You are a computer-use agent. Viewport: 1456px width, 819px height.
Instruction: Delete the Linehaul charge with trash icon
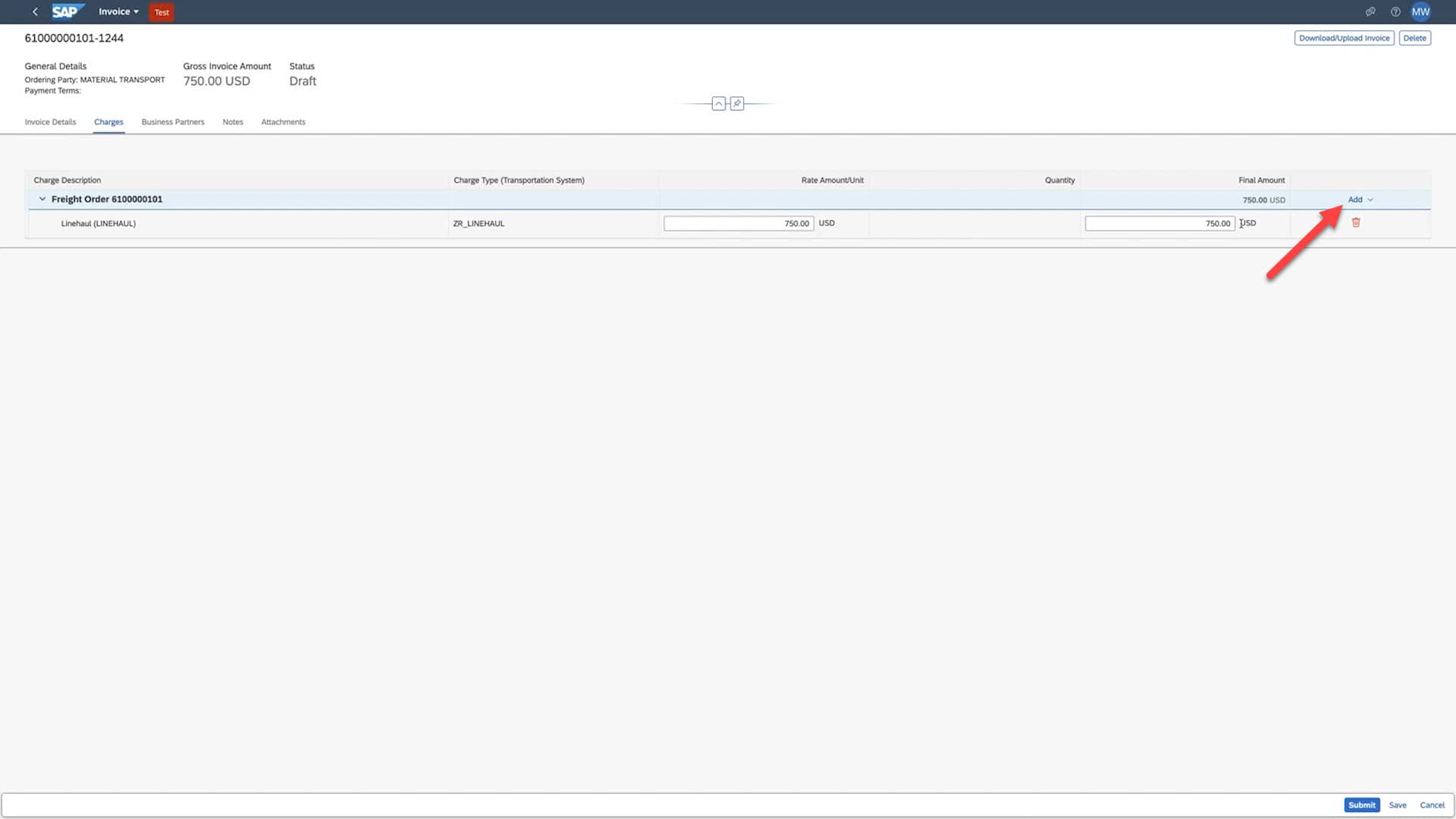point(1356,223)
